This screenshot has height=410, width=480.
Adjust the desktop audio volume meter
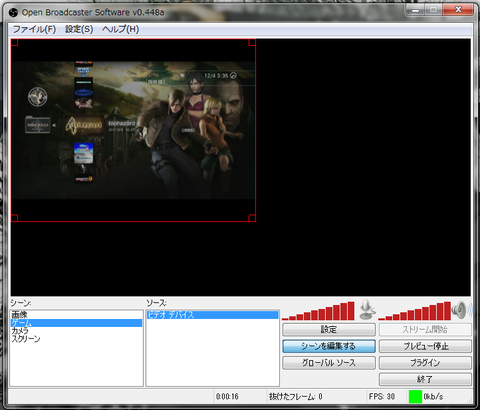click(414, 311)
